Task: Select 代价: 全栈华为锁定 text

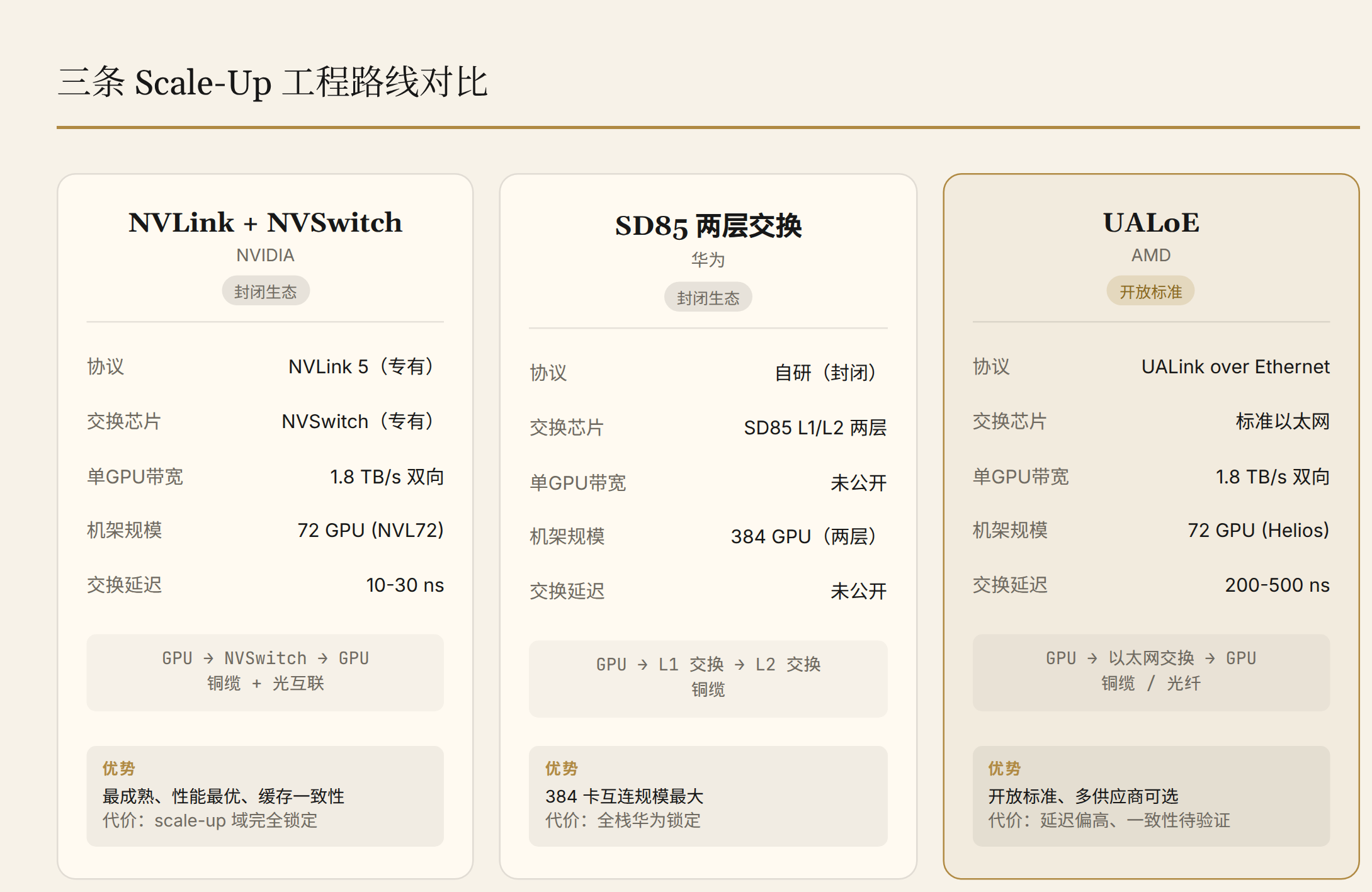Action: click(x=623, y=820)
